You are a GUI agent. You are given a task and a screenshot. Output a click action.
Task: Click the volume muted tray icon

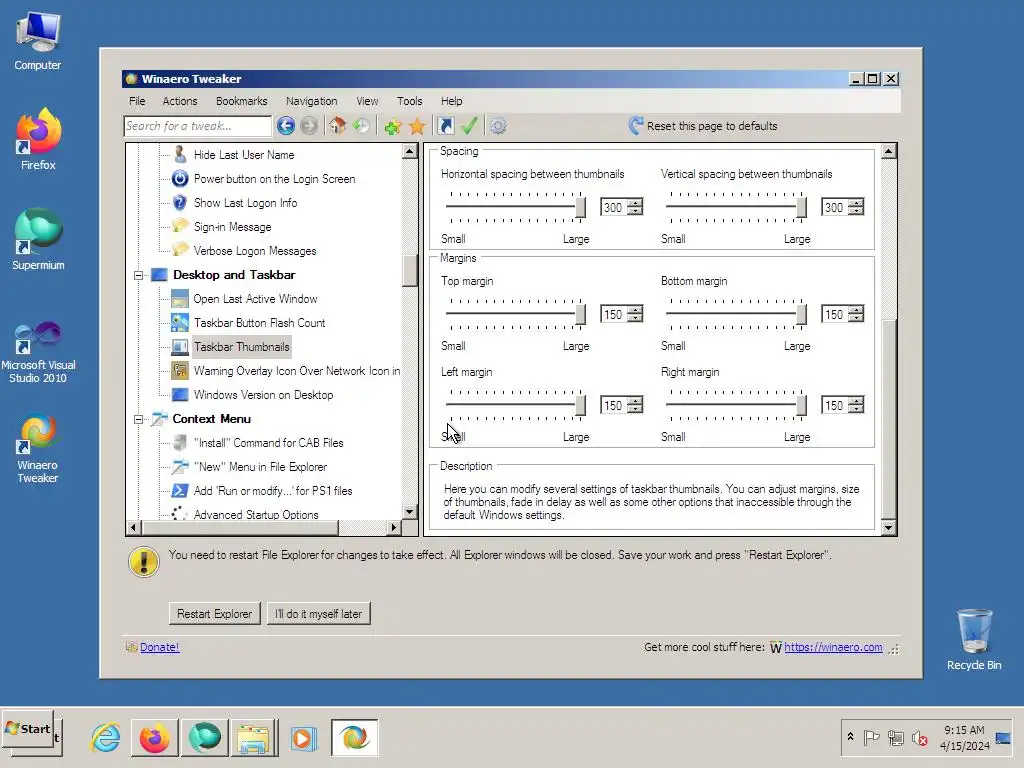coord(920,739)
